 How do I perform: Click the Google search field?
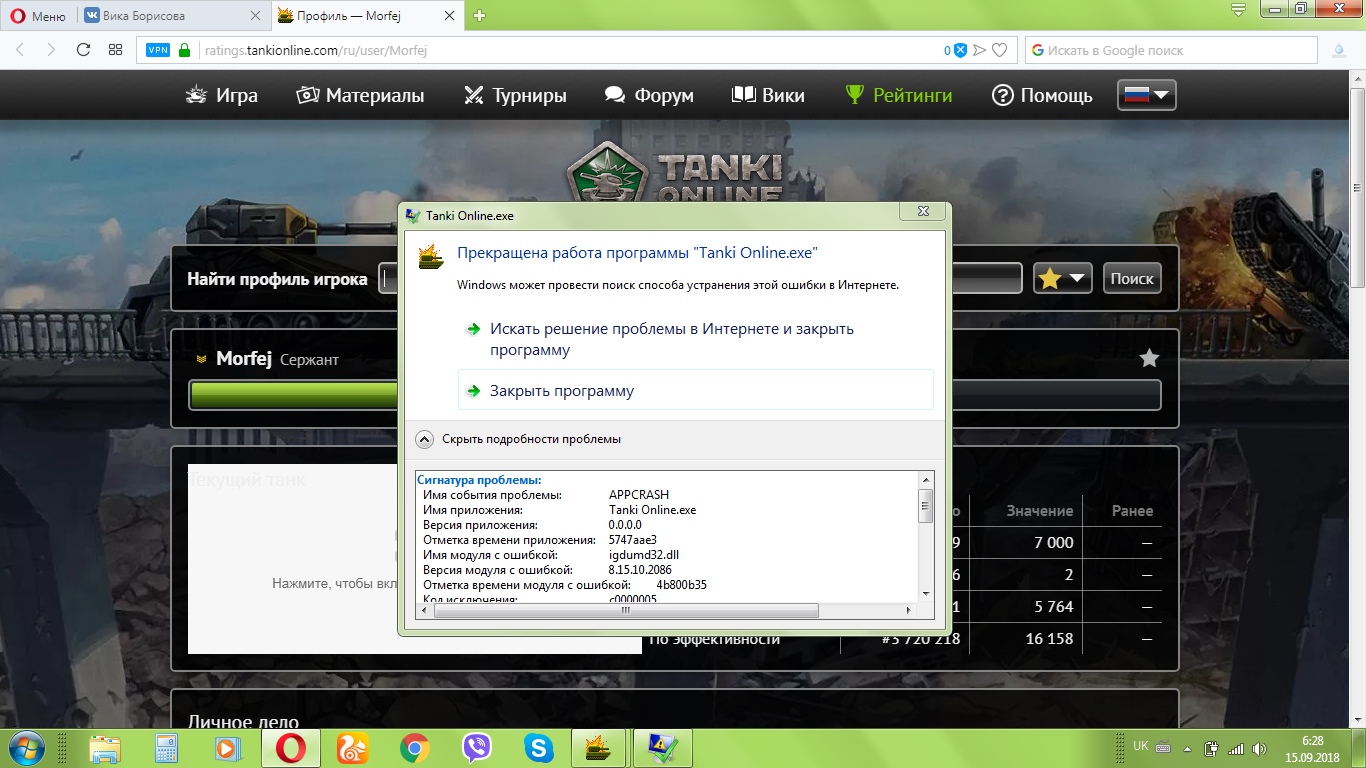tap(1171, 50)
